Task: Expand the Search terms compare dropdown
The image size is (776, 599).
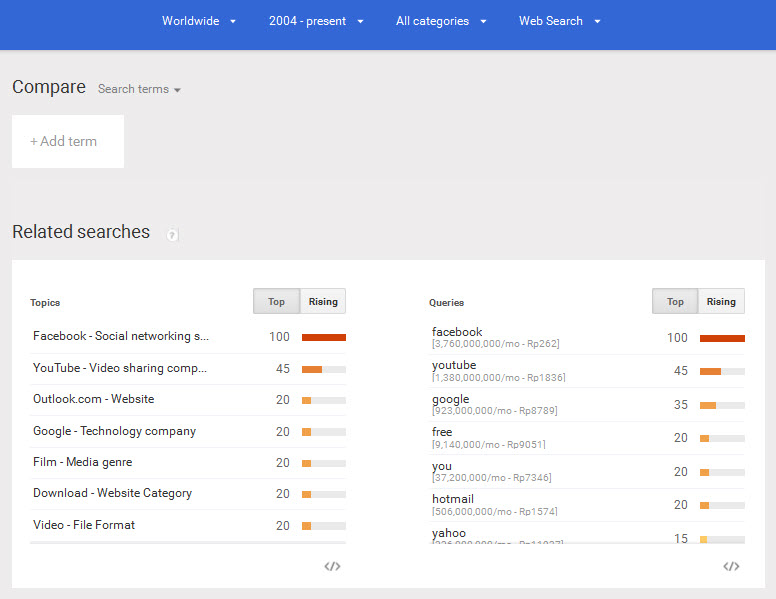Action: coord(139,89)
